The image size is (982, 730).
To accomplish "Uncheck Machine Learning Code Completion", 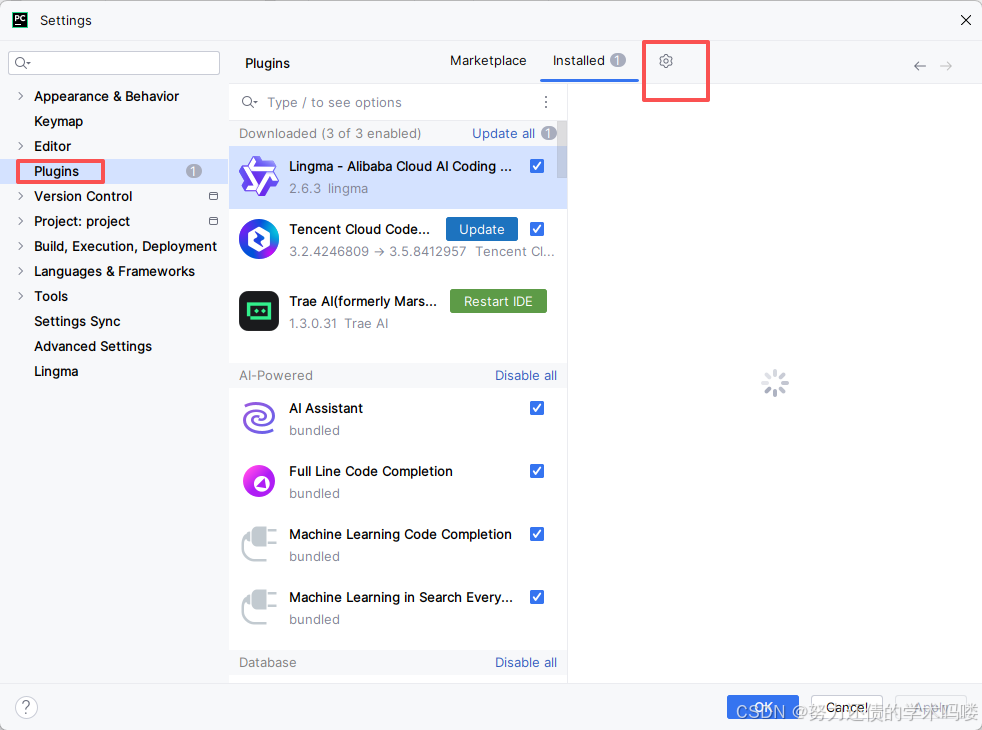I will coord(537,534).
